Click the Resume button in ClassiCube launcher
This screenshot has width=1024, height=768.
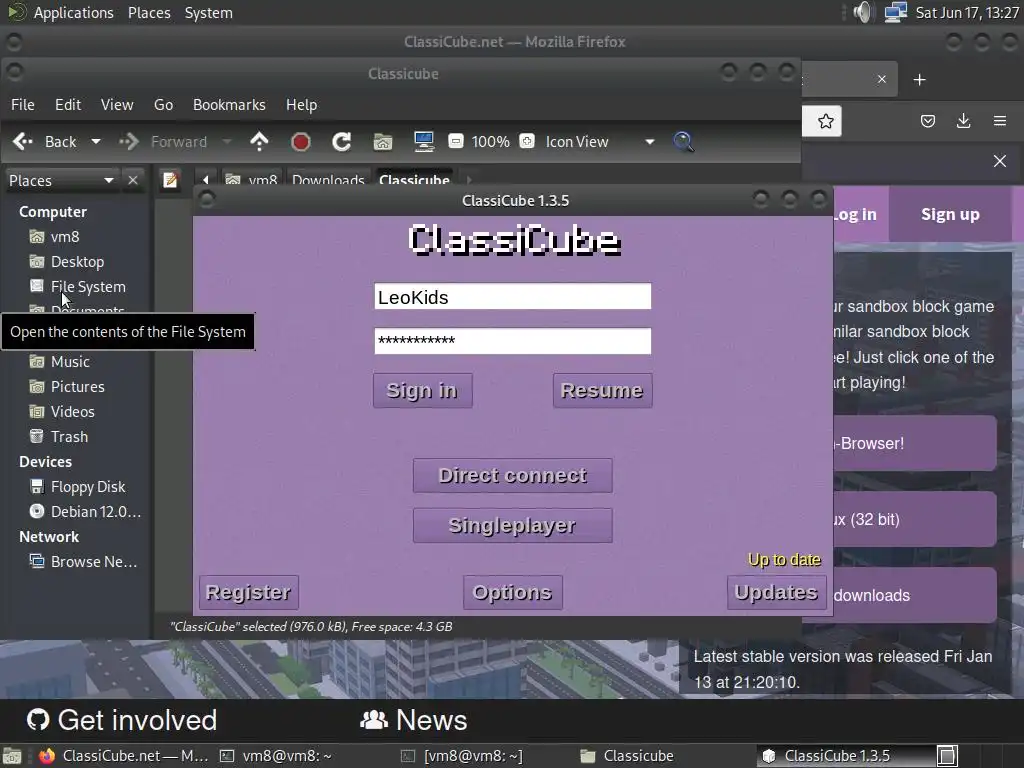click(602, 391)
